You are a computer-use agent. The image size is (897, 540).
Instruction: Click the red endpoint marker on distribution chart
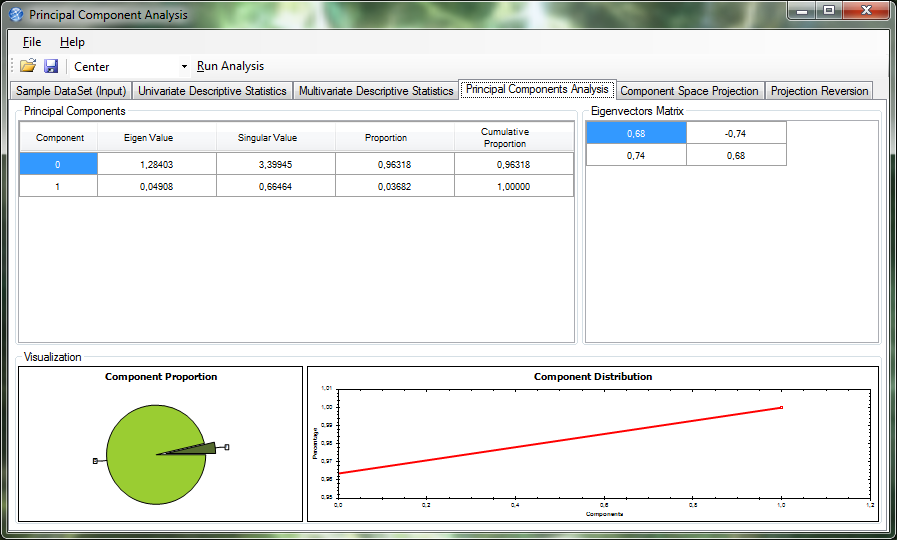click(x=781, y=407)
